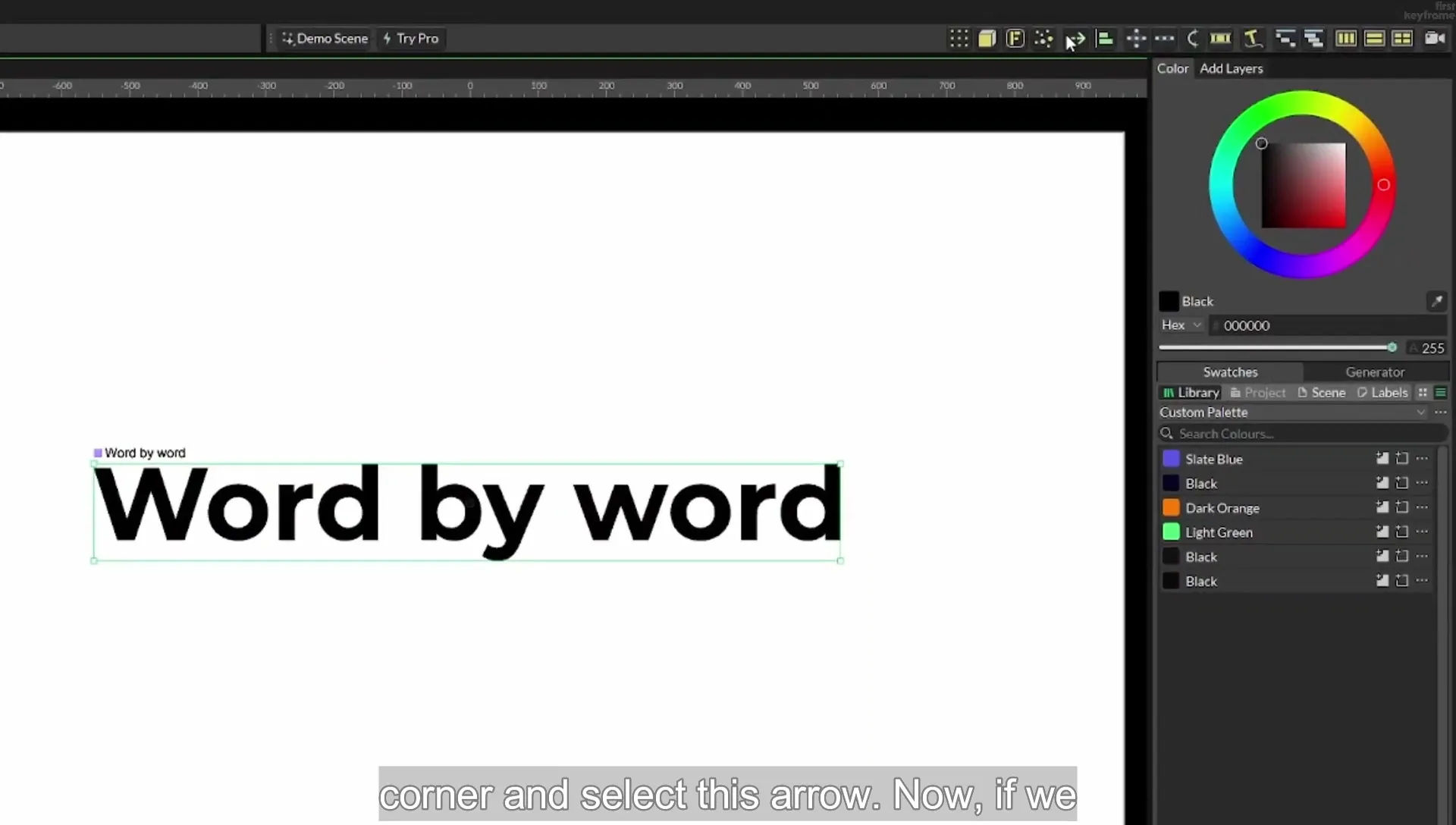Click the boxed letter F toolbar icon

pyautogui.click(x=1015, y=39)
